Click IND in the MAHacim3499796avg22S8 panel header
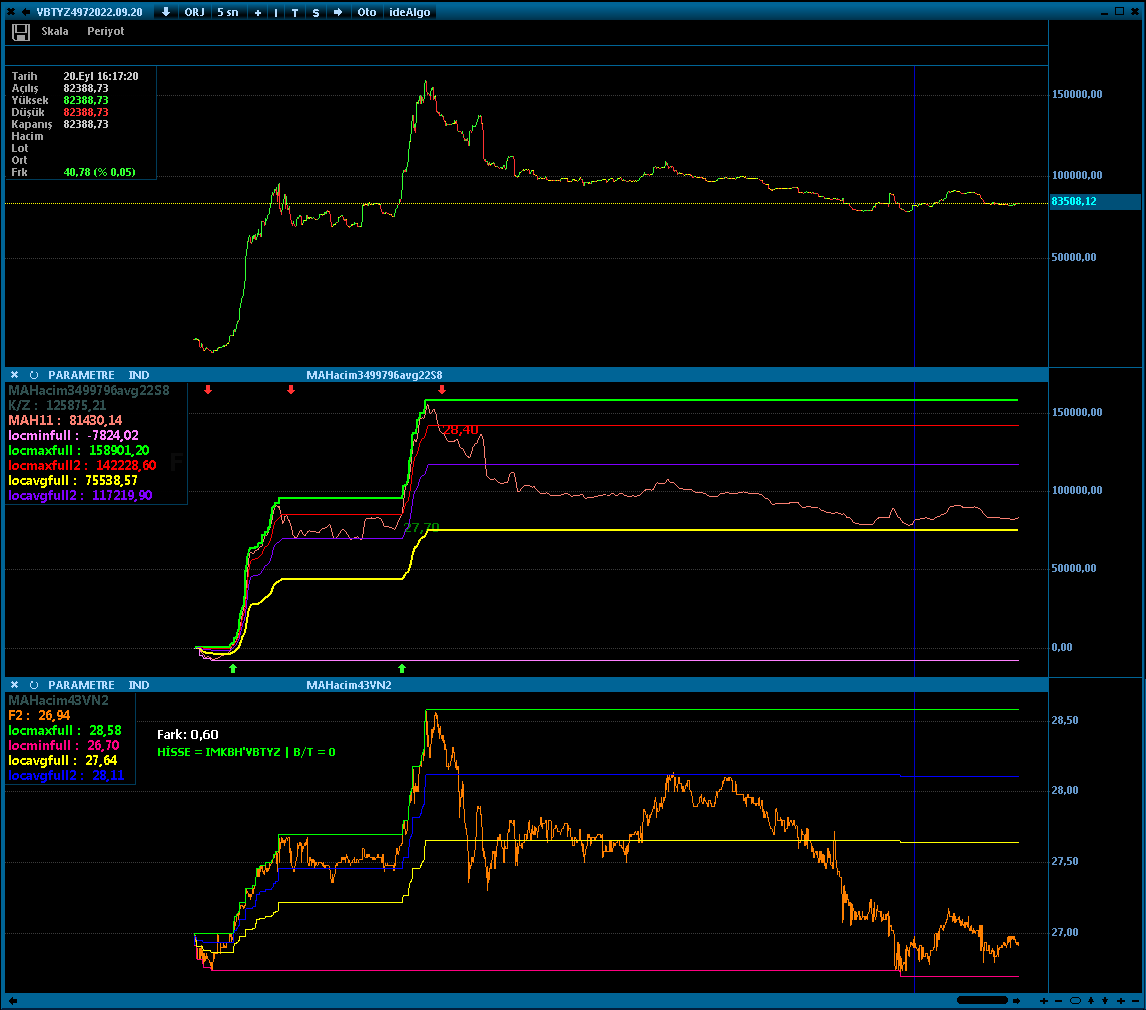 coord(139,375)
